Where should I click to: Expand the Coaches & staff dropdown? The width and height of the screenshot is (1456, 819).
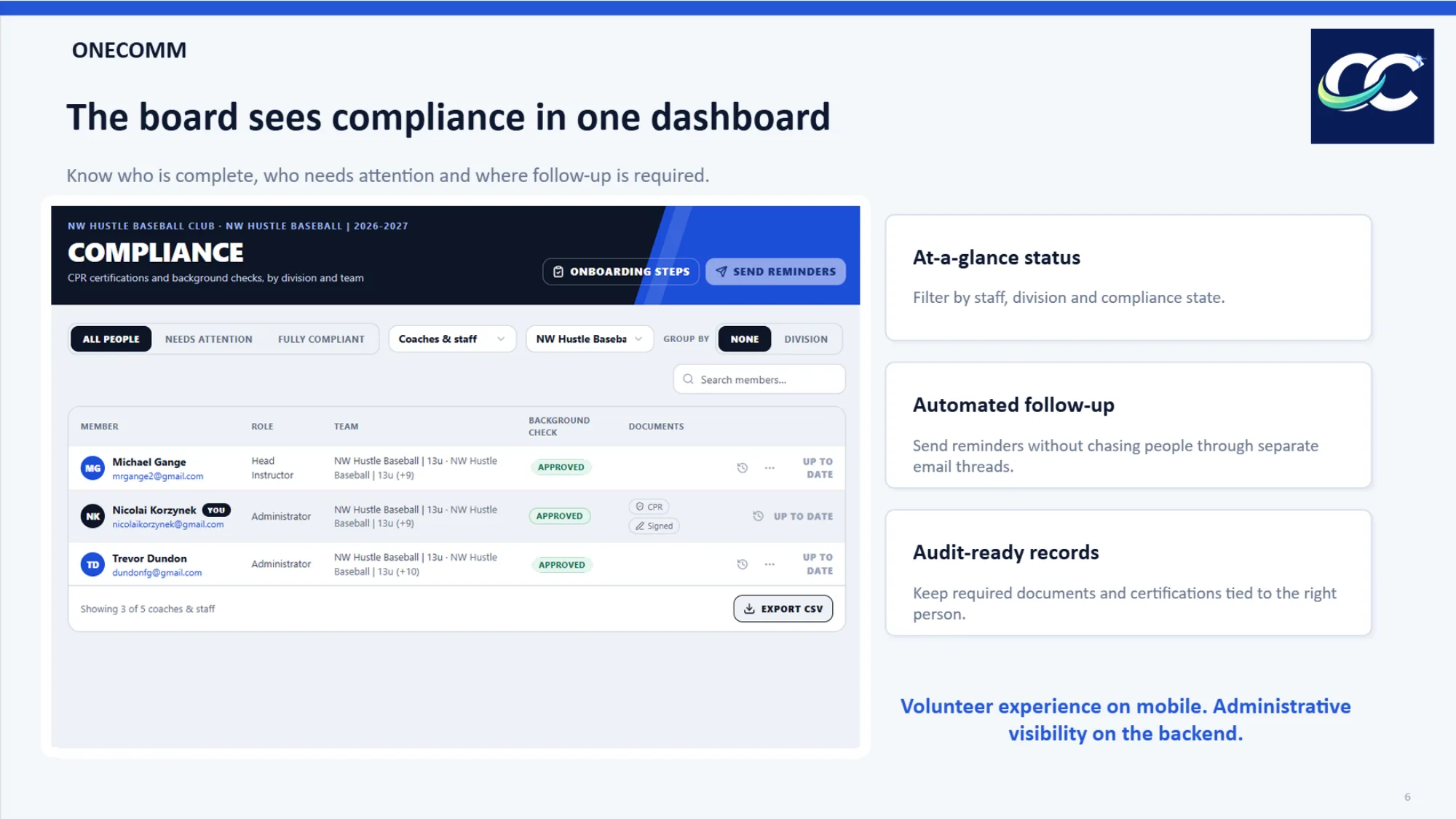(x=452, y=339)
